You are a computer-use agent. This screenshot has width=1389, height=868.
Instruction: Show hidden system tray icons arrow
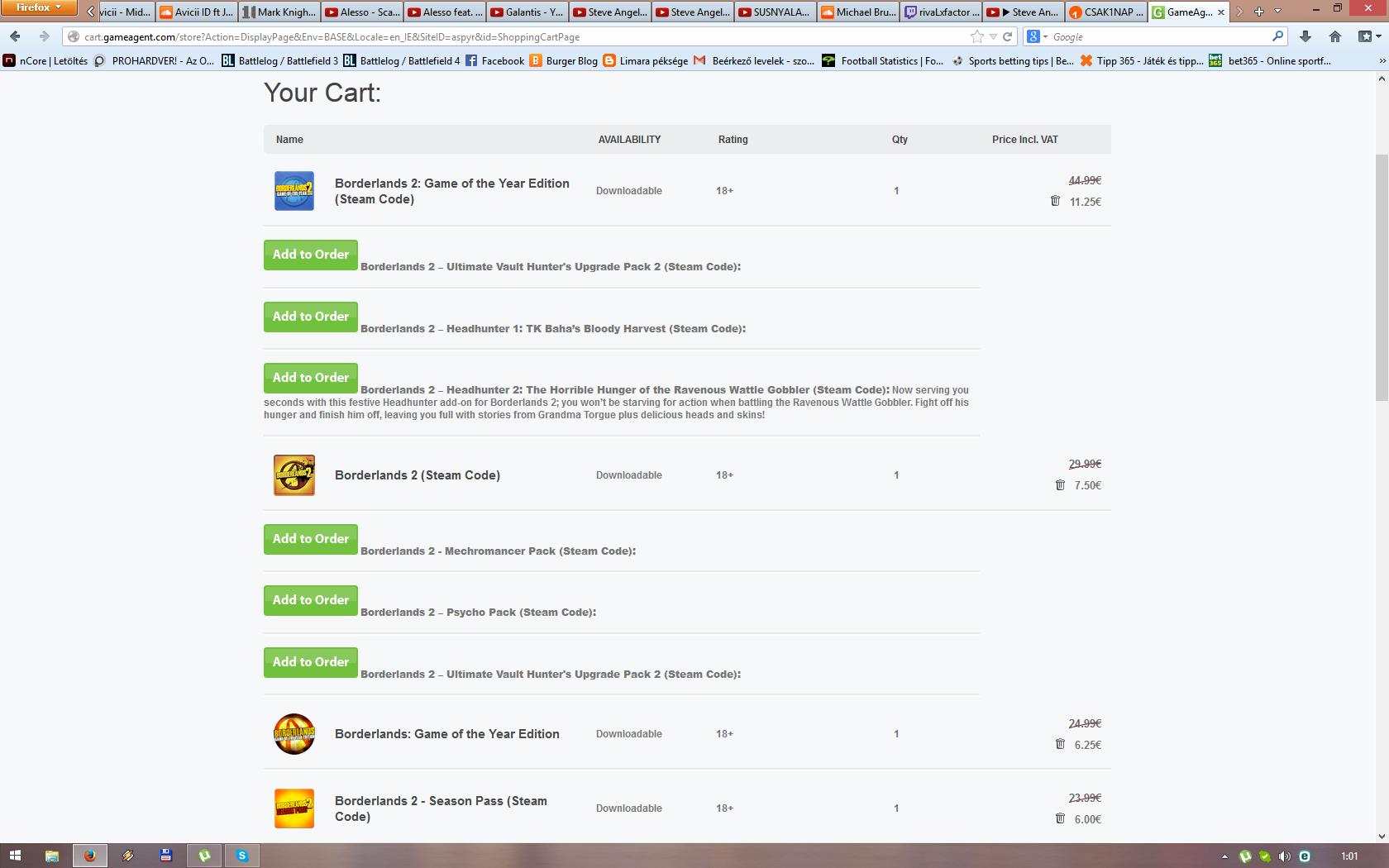[x=1224, y=856]
